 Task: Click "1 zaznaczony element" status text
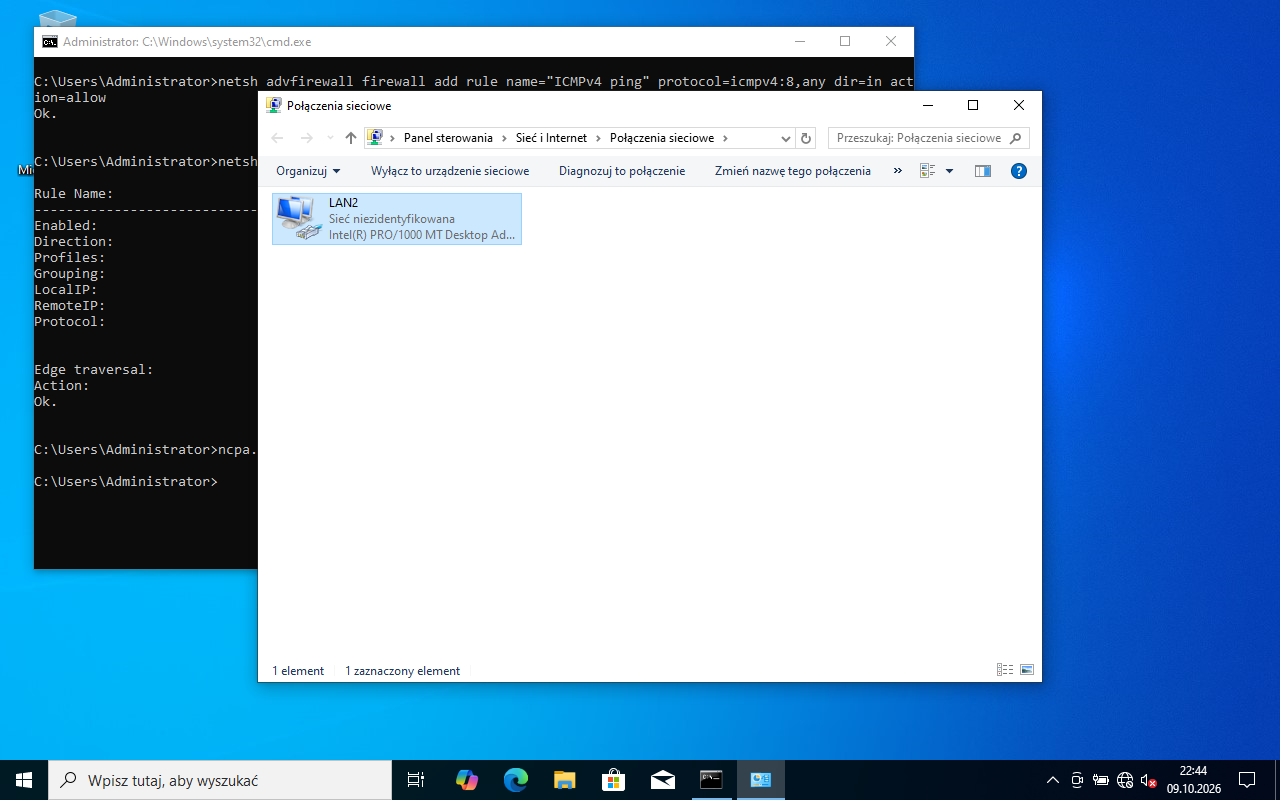[402, 671]
